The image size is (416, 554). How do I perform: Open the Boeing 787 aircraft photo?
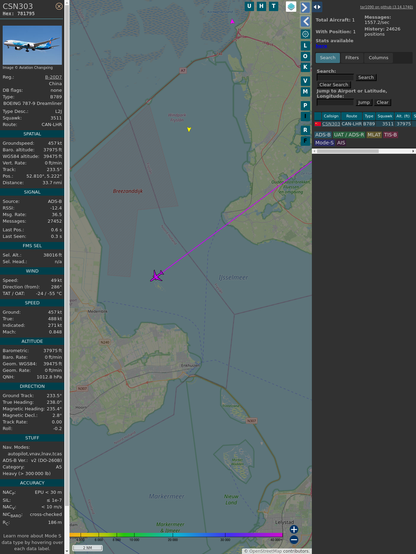pos(32,45)
